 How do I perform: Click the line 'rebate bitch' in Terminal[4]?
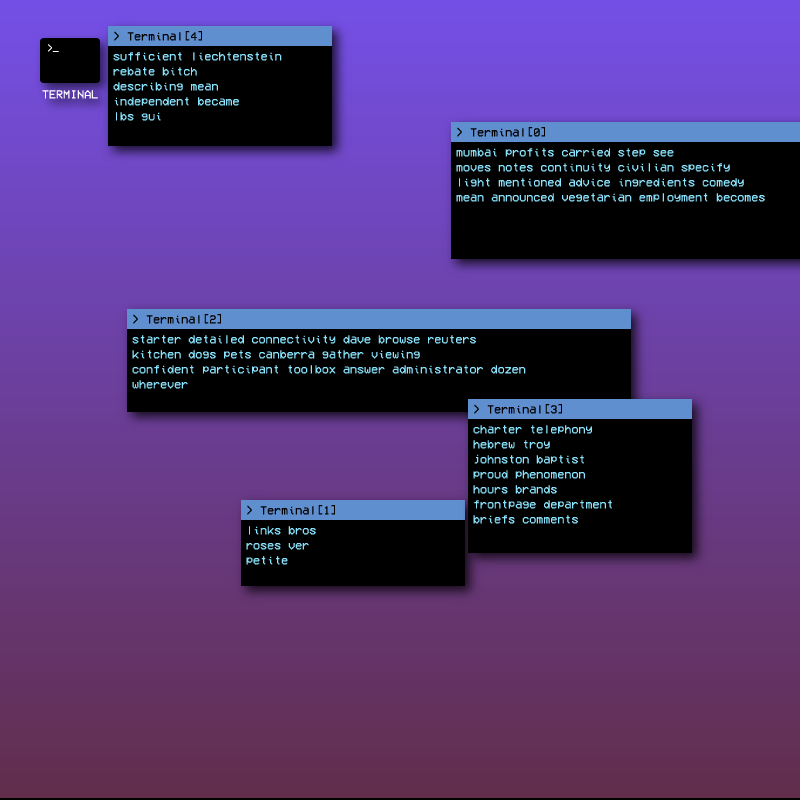click(155, 71)
